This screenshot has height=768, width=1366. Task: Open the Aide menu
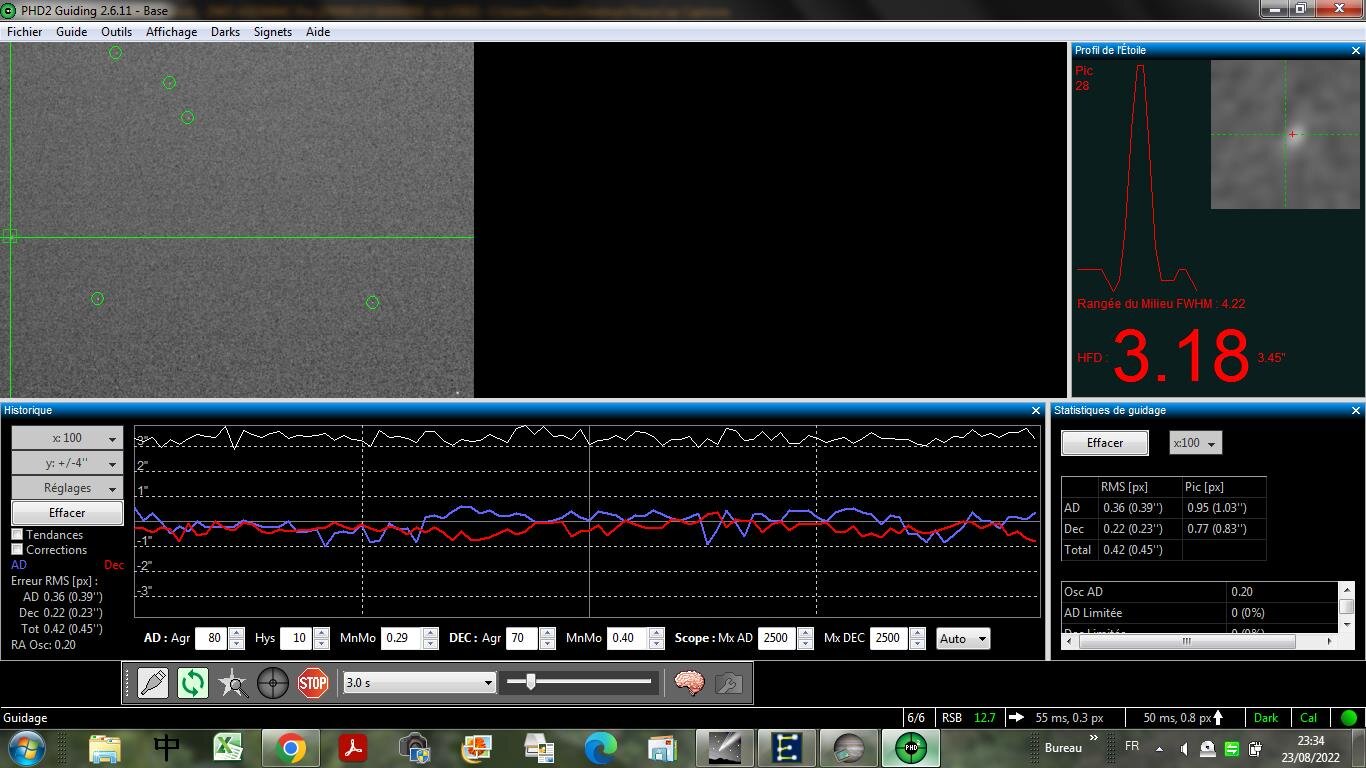(x=318, y=32)
